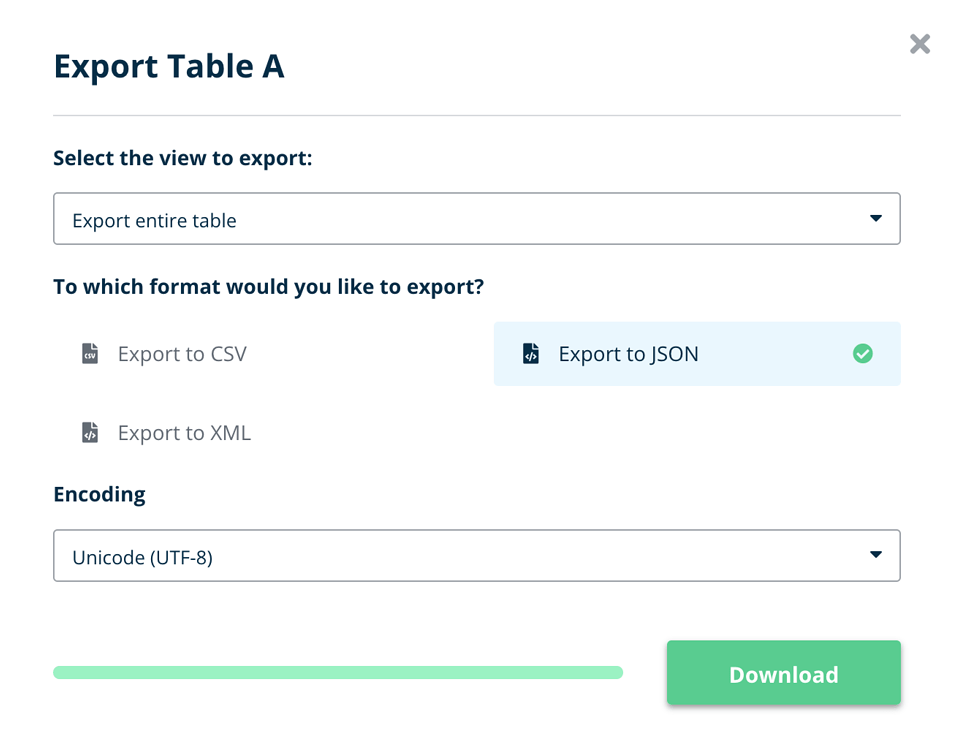Close the Export Table A dialog
The width and height of the screenshot is (955, 750).
[x=920, y=44]
